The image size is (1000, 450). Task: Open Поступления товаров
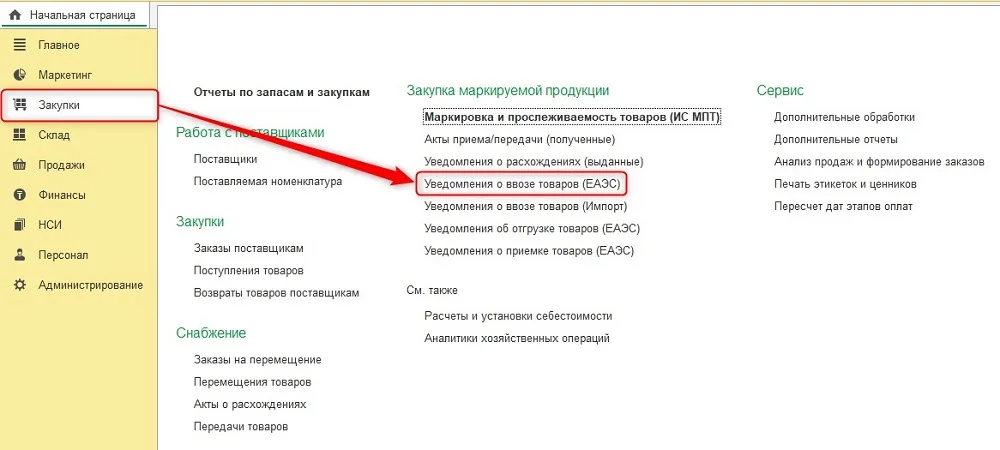[x=249, y=271]
